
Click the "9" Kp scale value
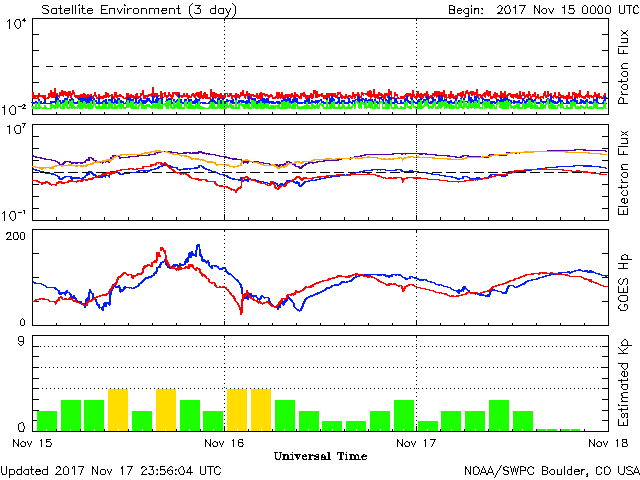[21, 341]
